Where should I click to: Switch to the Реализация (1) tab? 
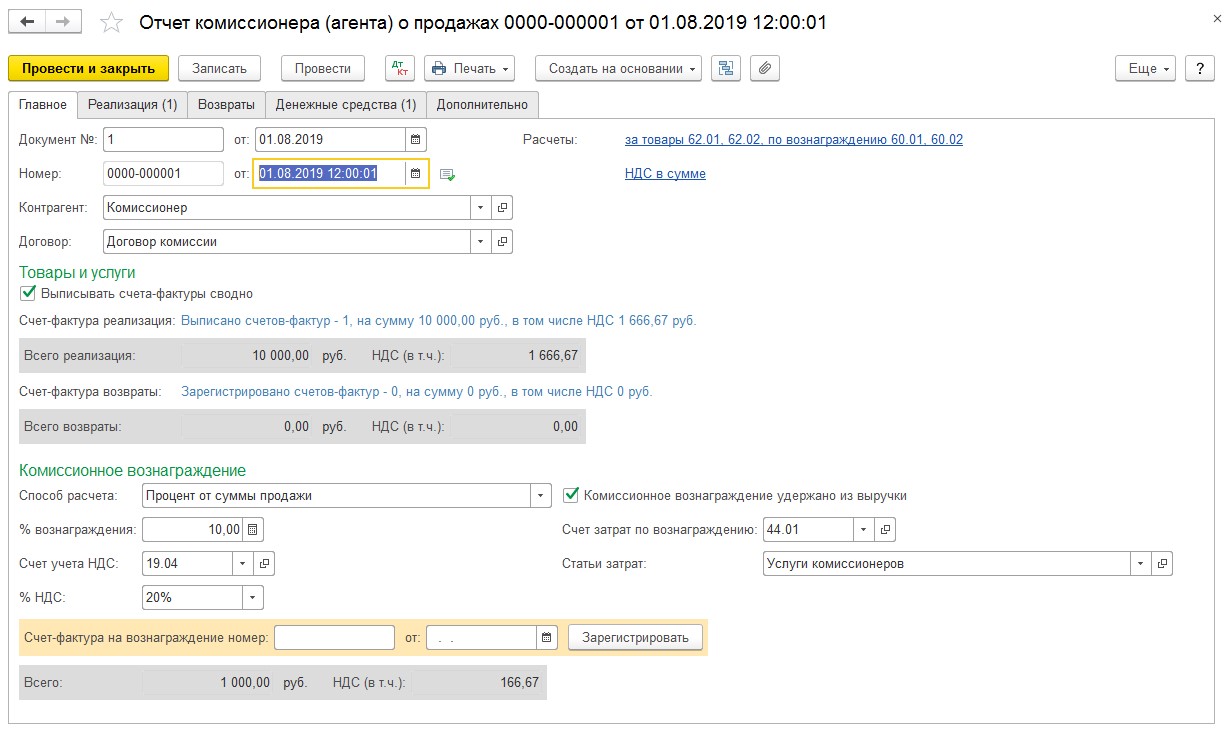pyautogui.click(x=132, y=104)
